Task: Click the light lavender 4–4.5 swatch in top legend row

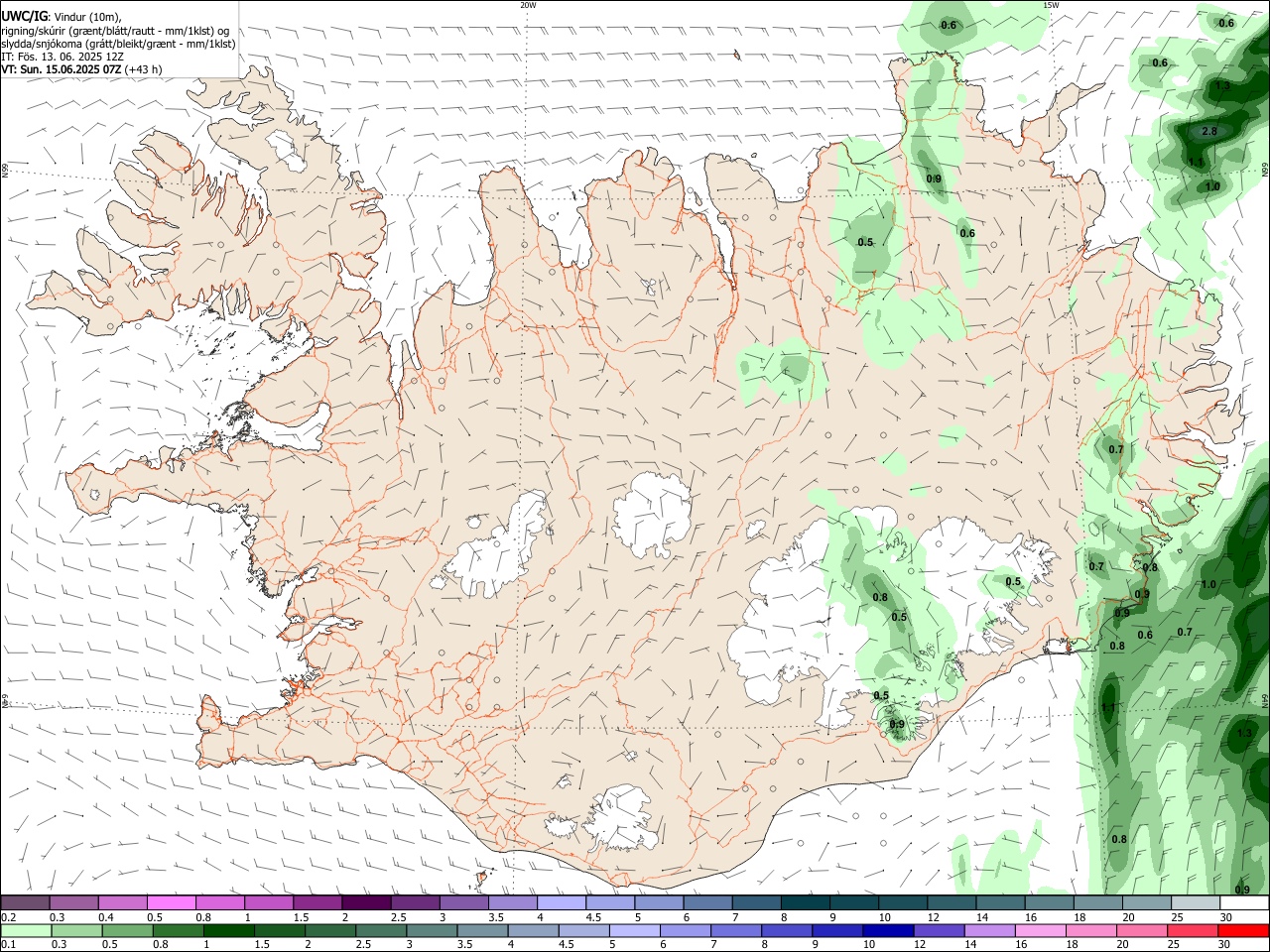Action: [x=561, y=902]
